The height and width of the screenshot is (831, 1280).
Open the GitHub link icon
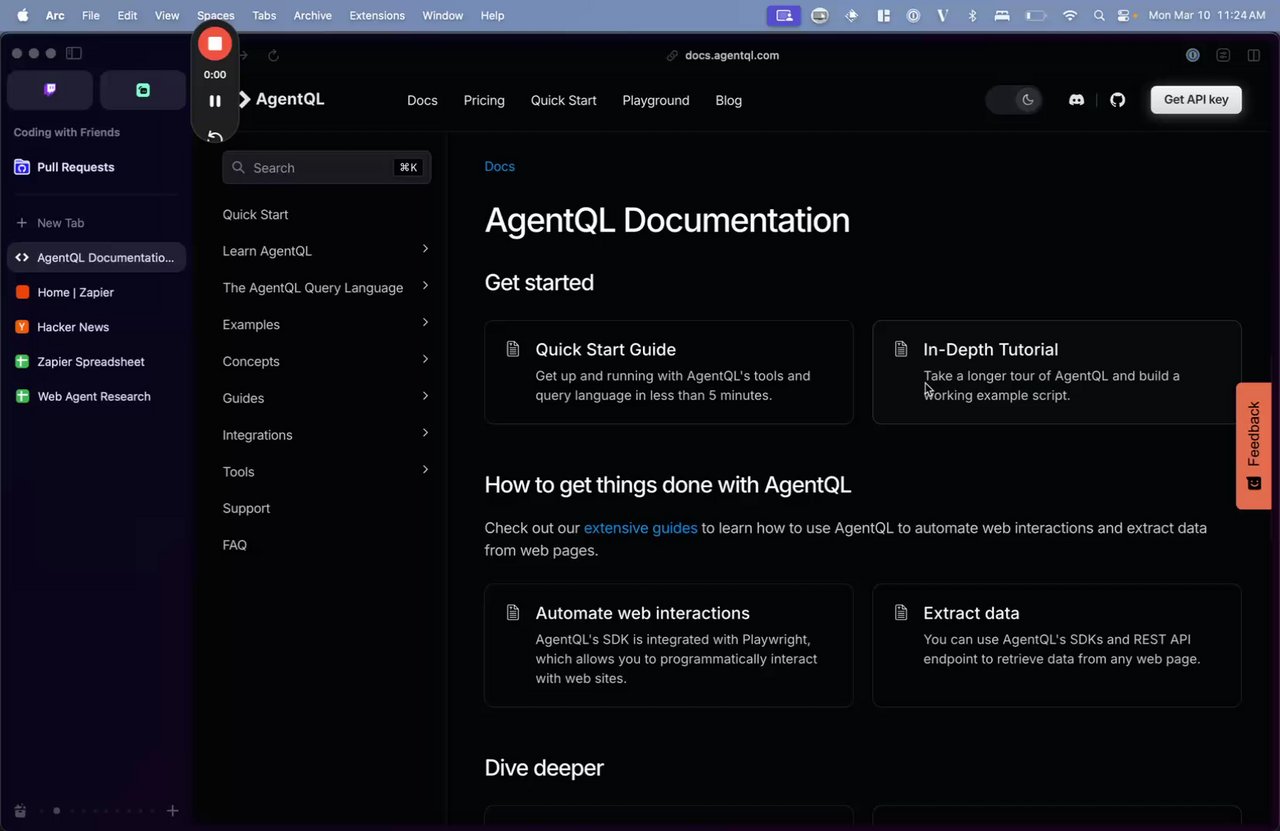pyautogui.click(x=1118, y=100)
